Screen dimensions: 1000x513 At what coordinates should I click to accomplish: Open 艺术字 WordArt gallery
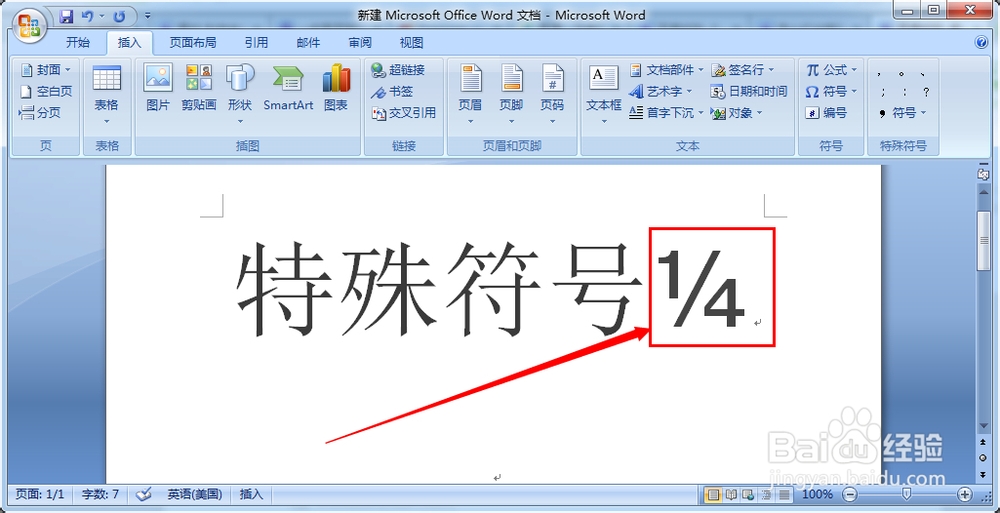coord(661,91)
